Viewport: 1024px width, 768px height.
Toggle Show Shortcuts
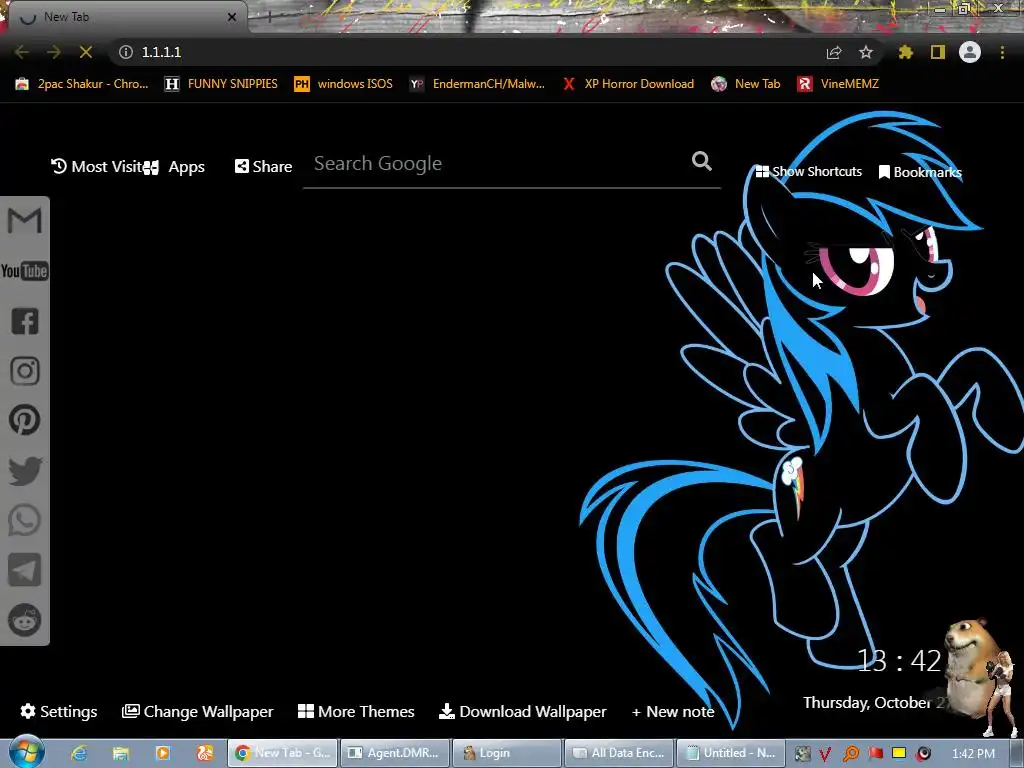coord(808,172)
